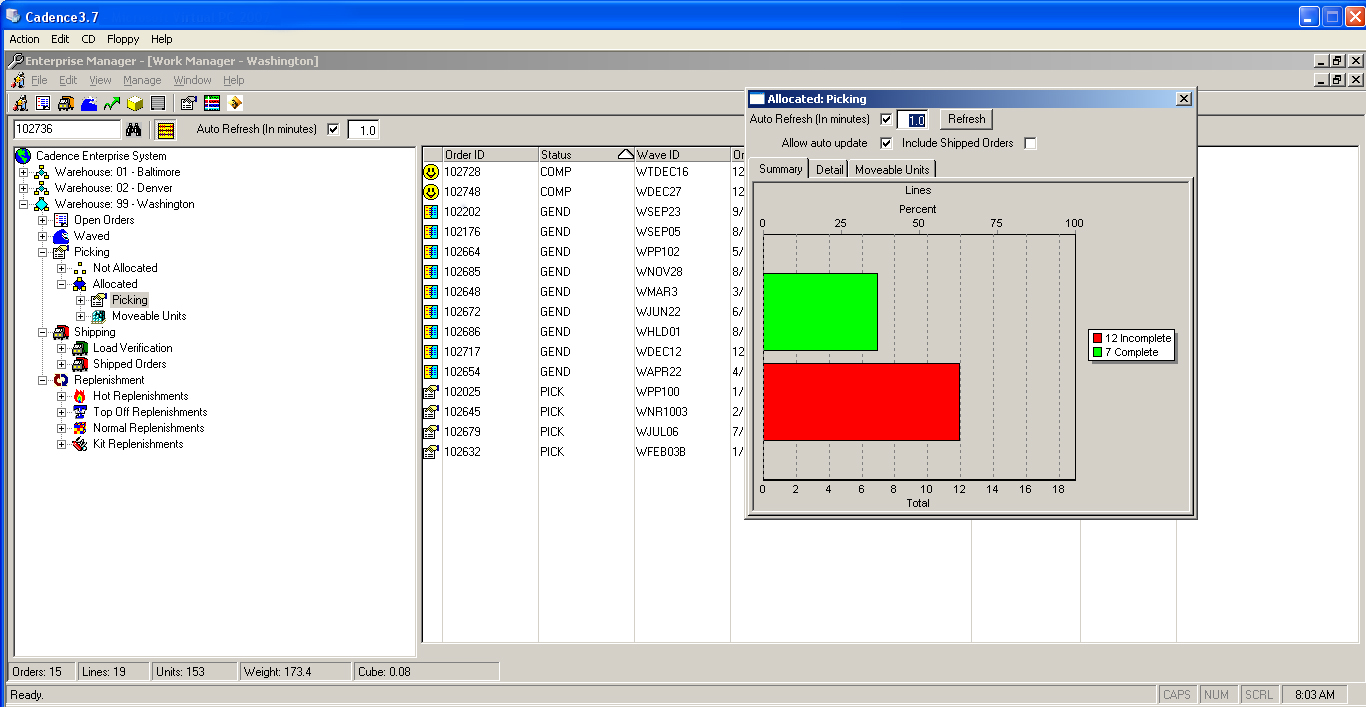Click the binoculars search icon

(x=133, y=129)
